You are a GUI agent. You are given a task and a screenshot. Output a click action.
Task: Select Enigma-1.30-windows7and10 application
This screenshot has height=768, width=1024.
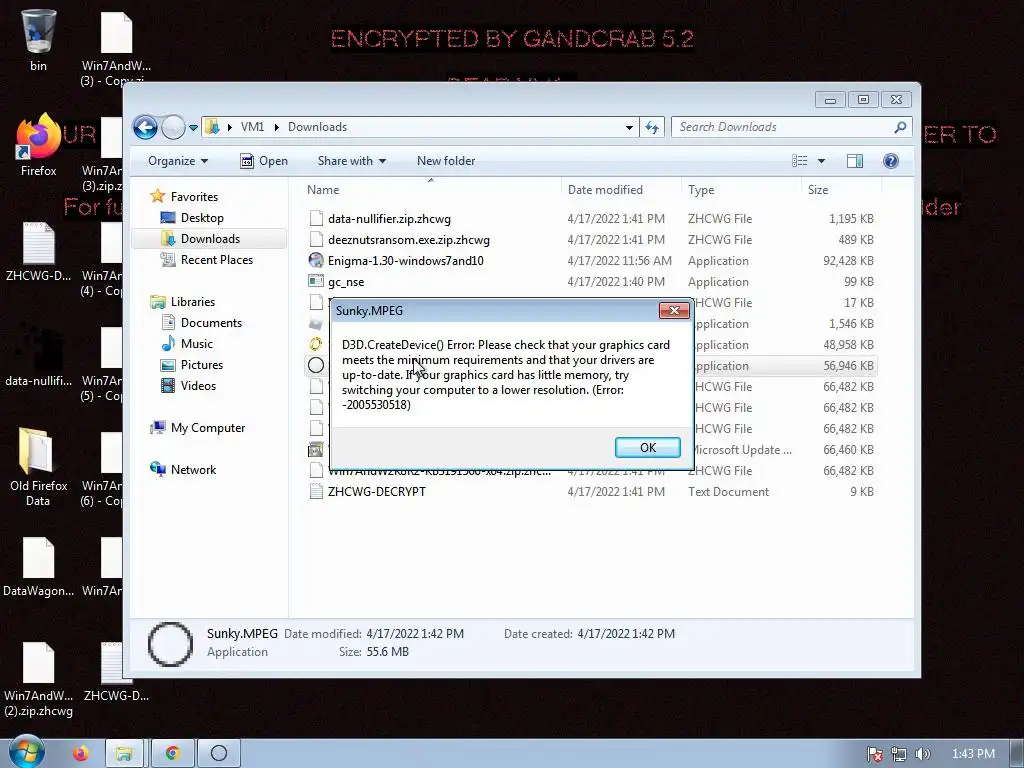(x=406, y=261)
